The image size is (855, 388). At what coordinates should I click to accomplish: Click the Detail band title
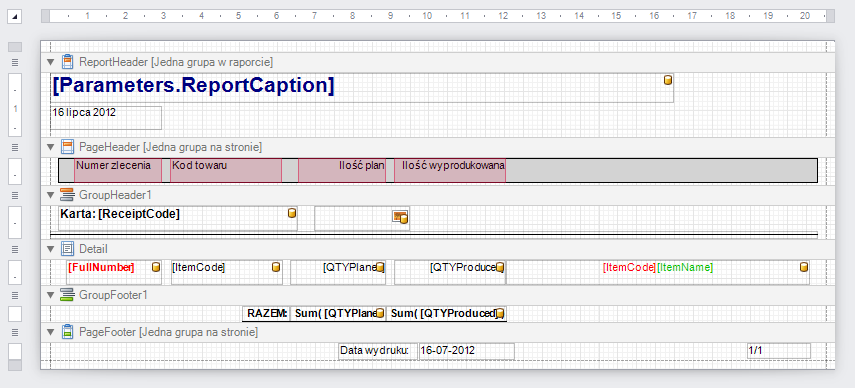(93, 249)
